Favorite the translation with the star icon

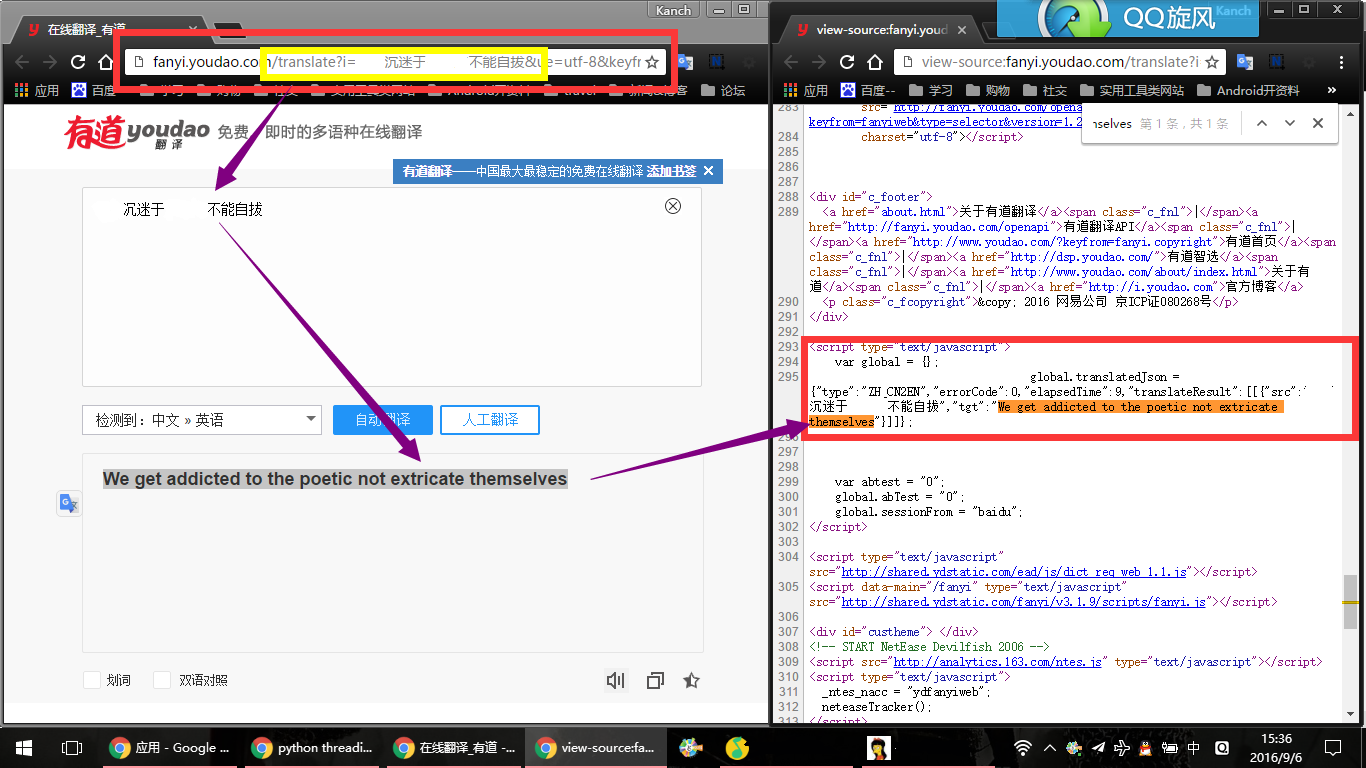click(691, 681)
